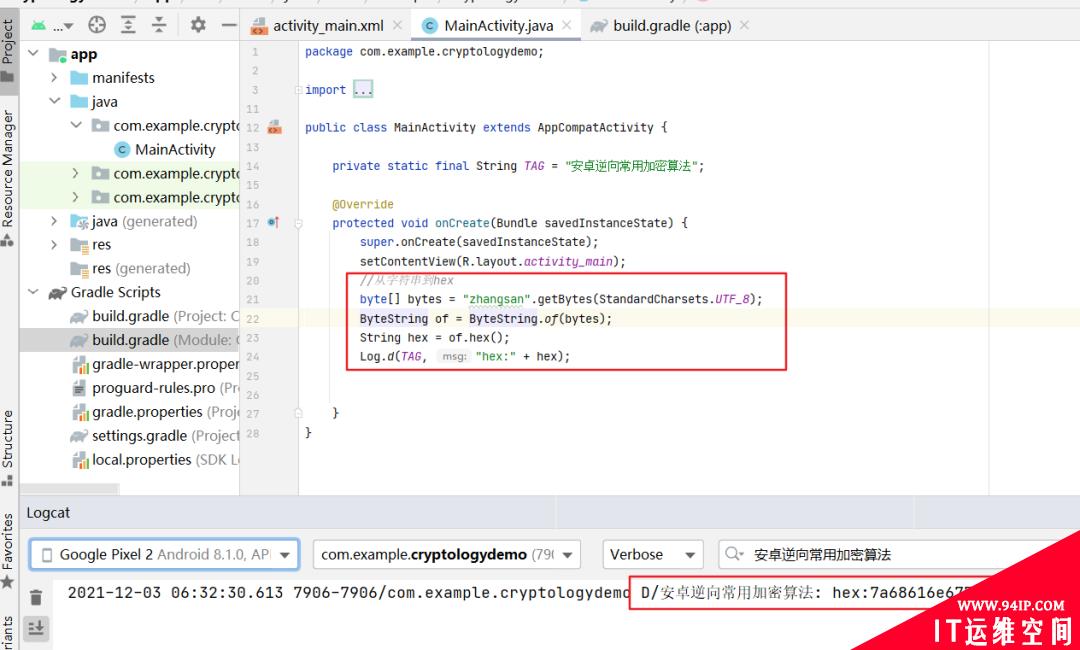1080x650 pixels.
Task: Select build.gradle (Module) file
Action: (155, 340)
